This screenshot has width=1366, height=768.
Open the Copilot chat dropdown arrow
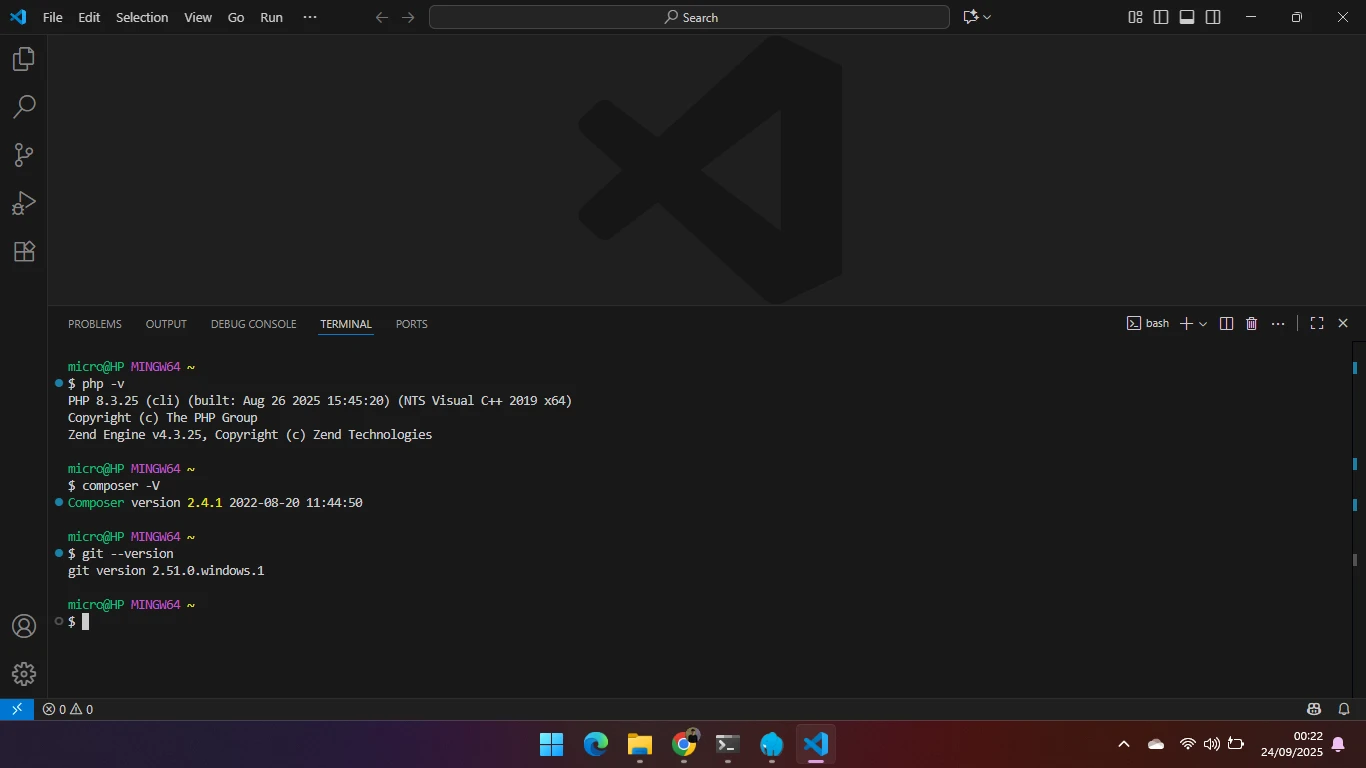[x=987, y=17]
